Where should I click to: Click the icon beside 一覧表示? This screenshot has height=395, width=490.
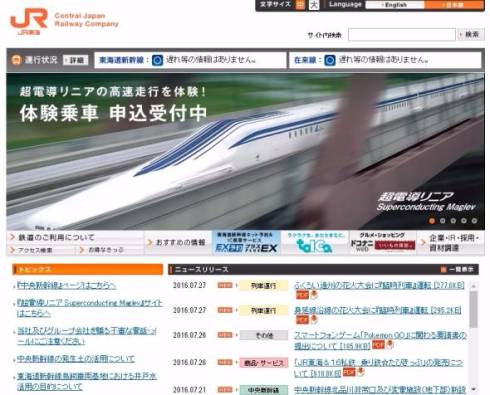pos(443,269)
